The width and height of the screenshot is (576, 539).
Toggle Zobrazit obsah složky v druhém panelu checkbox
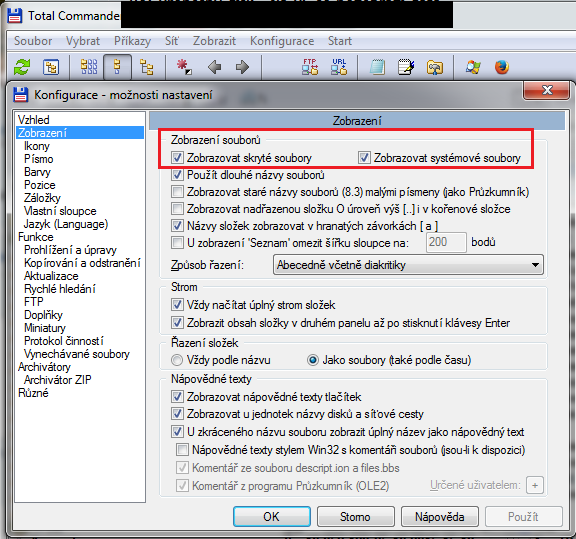coord(177,323)
